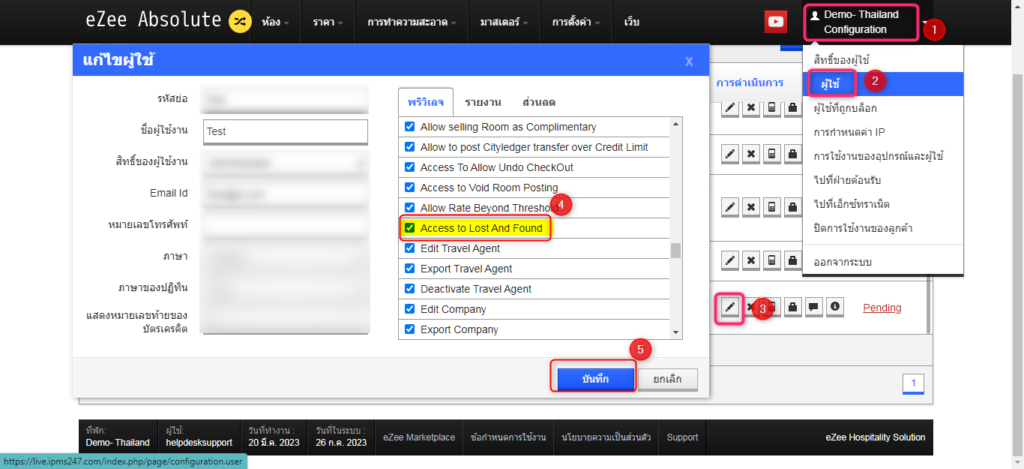This screenshot has width=1024, height=469.
Task: Select การกำหนดค่า IP menu entry
Action: (x=883, y=132)
